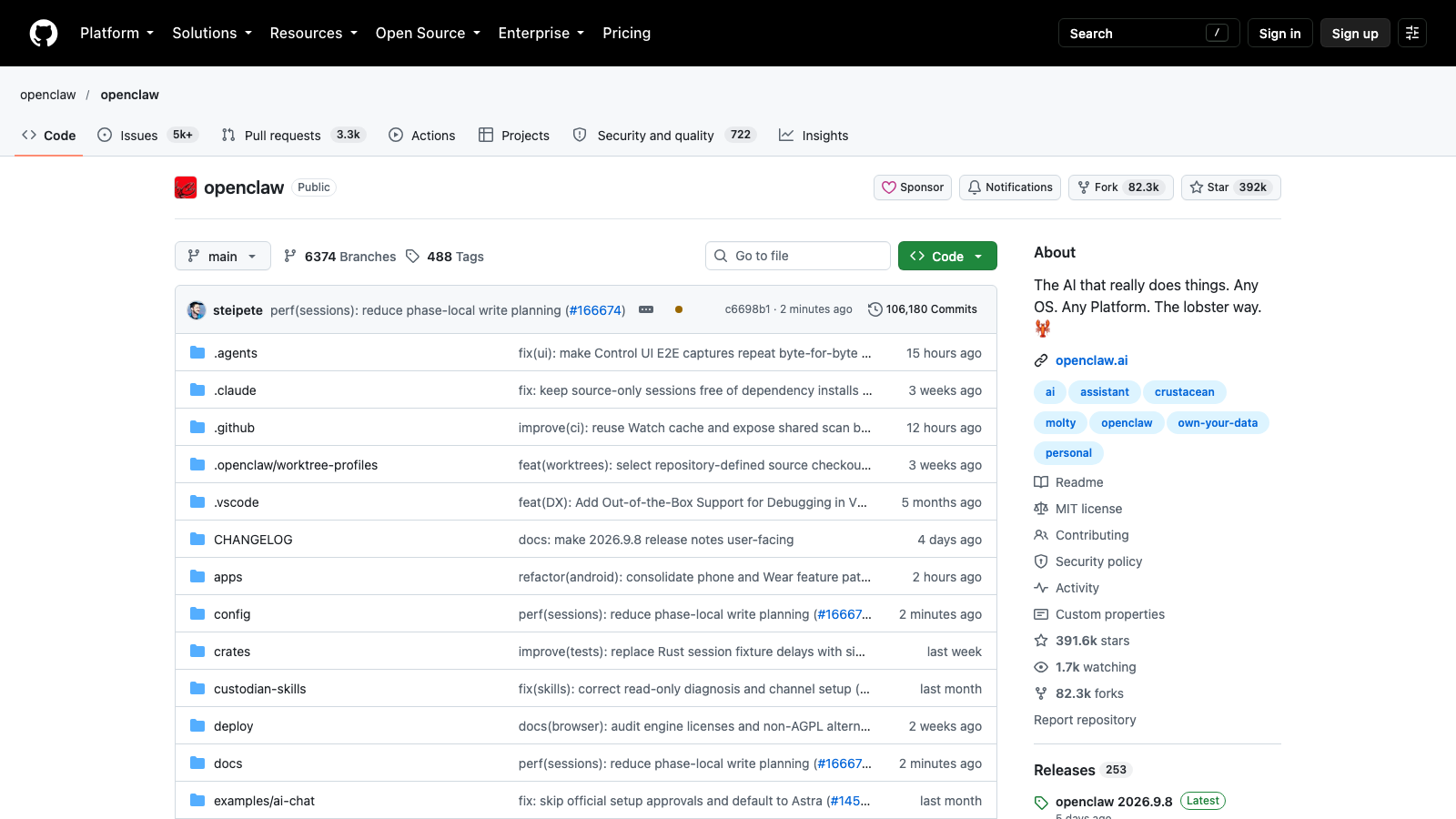Focus the header Search box
1456x819 pixels.
pyautogui.click(x=1148, y=33)
